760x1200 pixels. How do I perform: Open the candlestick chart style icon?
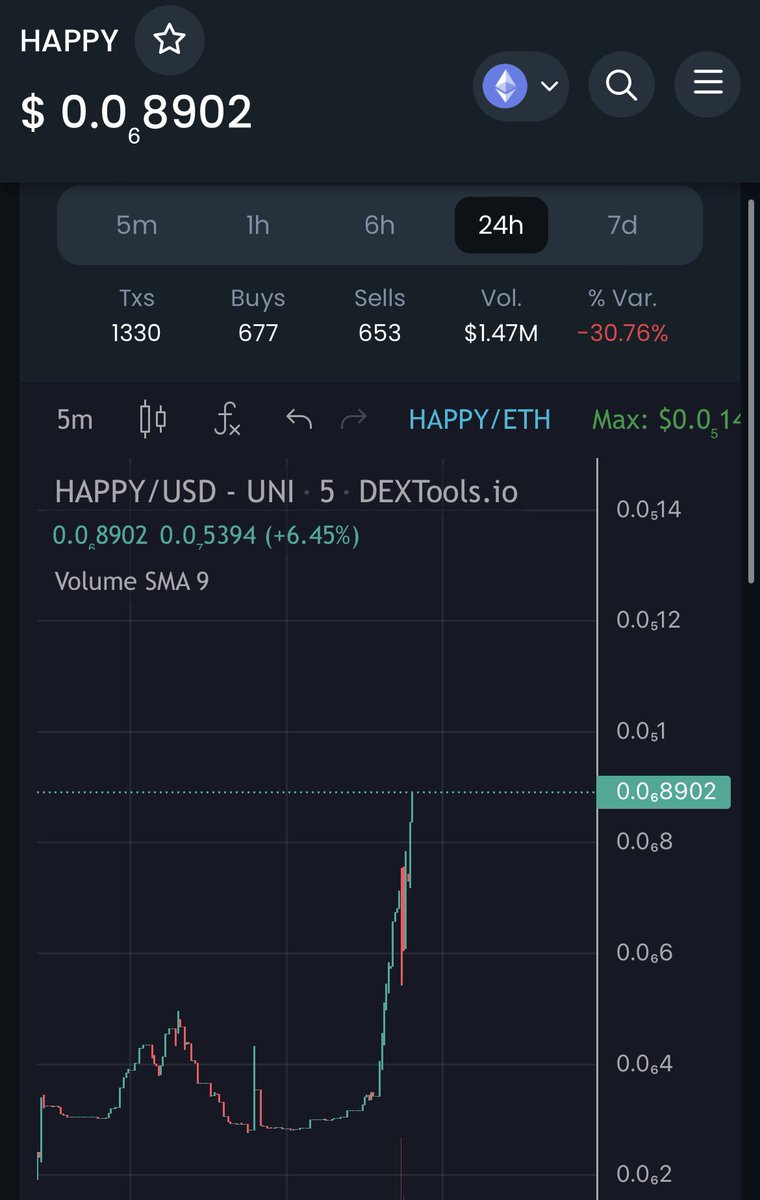click(153, 419)
